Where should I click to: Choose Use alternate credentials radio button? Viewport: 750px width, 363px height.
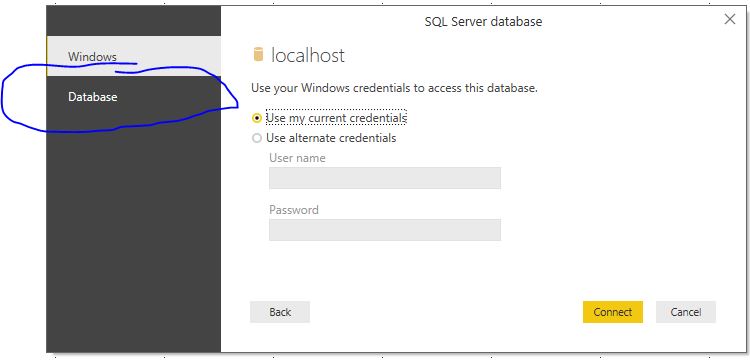pos(257,138)
